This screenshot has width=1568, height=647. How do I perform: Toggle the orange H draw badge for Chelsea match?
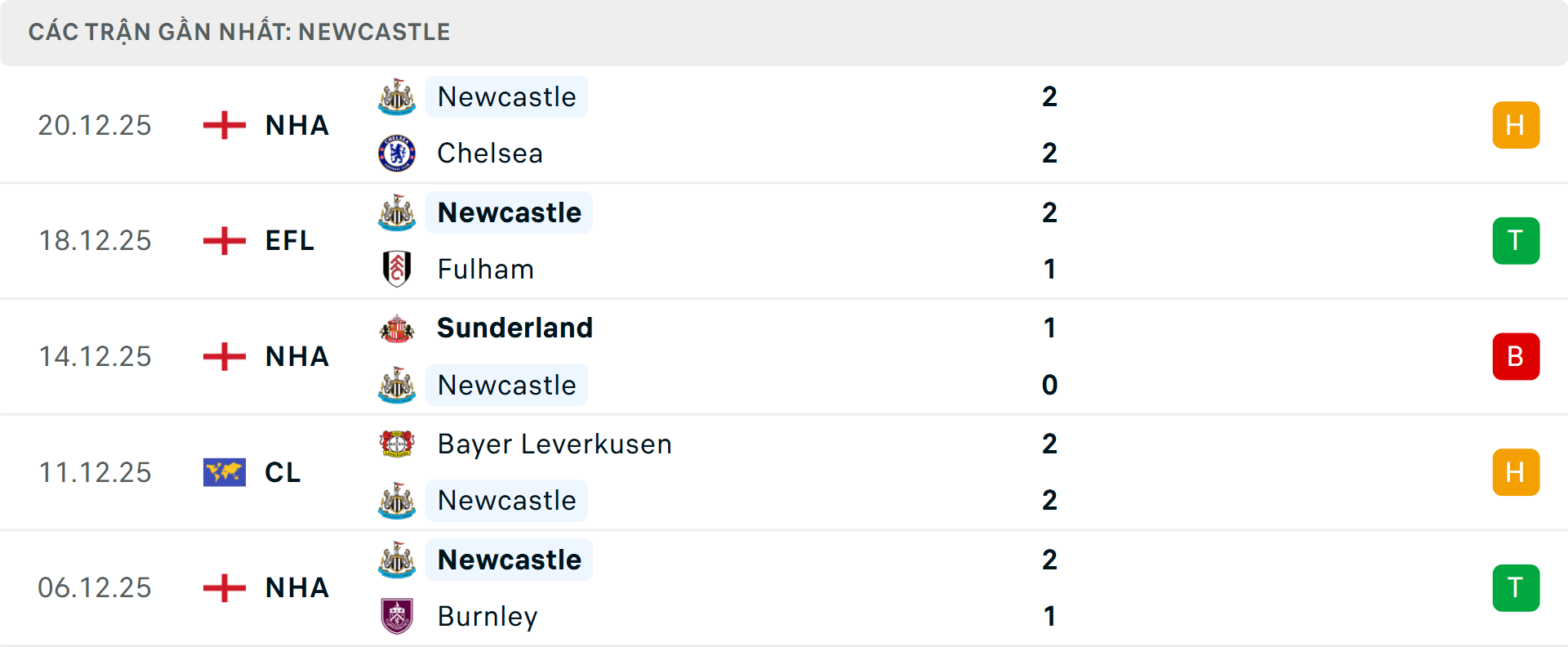[x=1516, y=125]
